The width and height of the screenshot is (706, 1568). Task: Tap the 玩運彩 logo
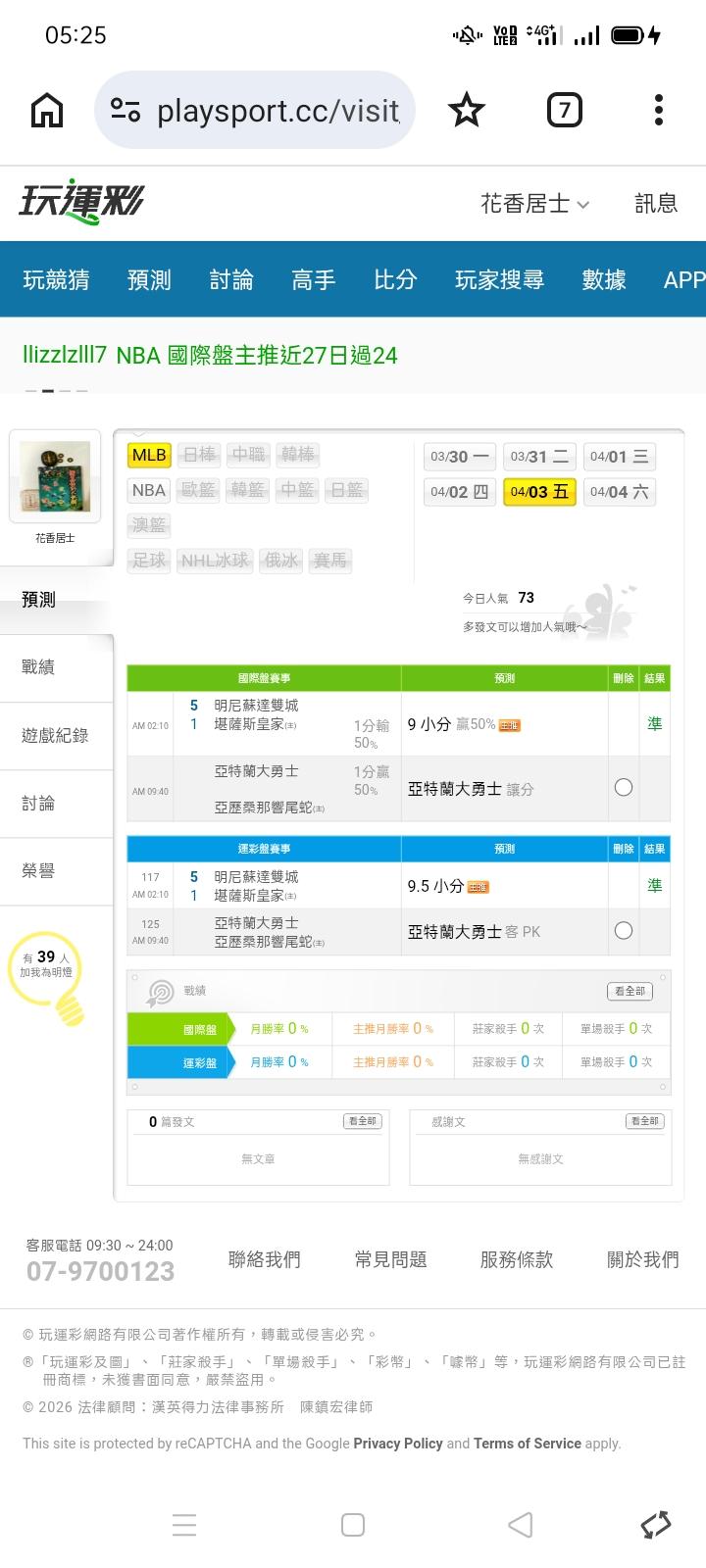click(80, 203)
